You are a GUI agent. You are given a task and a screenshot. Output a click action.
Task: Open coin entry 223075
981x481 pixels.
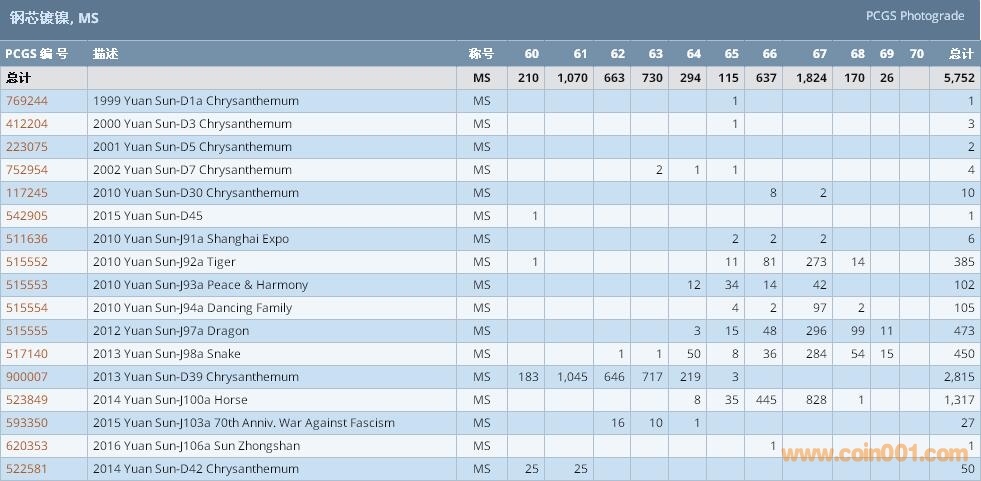click(x=27, y=147)
